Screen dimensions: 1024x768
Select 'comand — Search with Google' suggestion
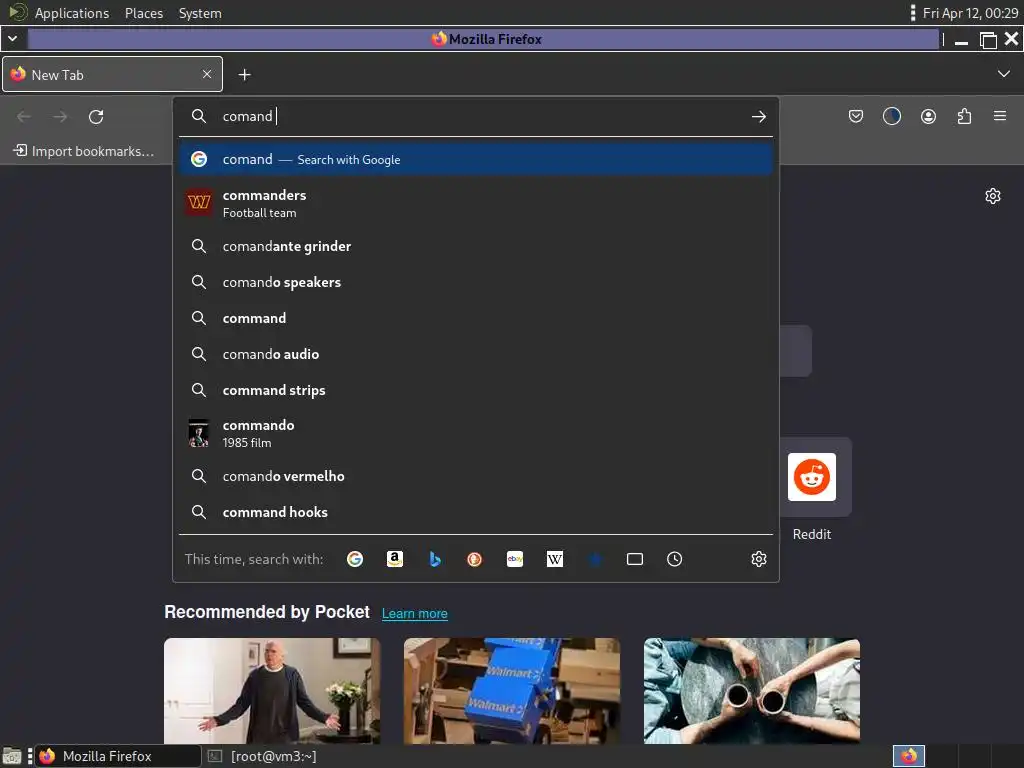point(475,159)
